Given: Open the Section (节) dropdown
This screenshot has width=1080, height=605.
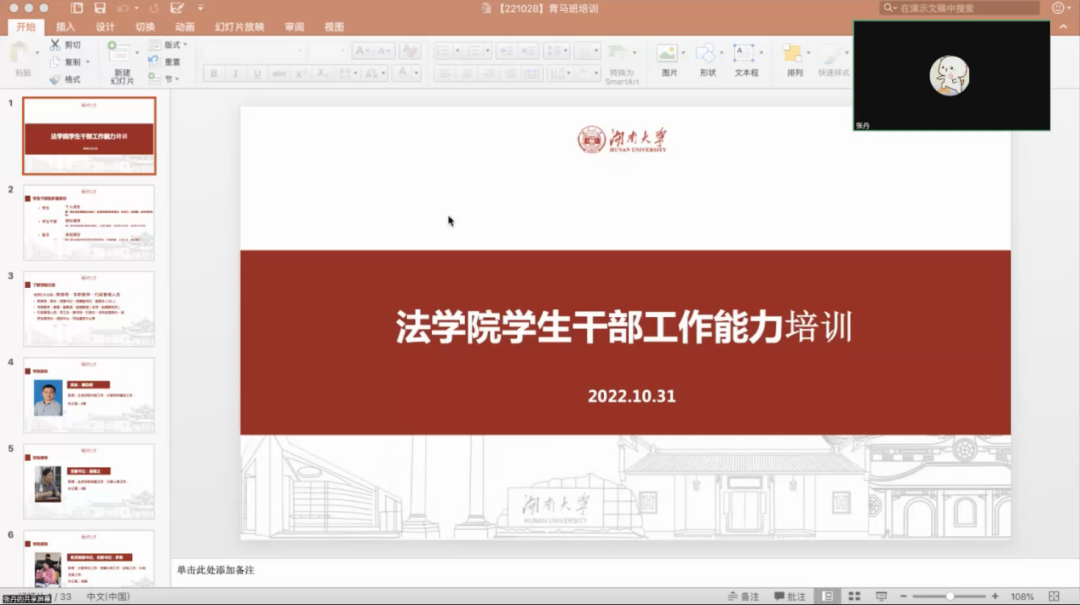Looking at the screenshot, I should tap(170, 78).
